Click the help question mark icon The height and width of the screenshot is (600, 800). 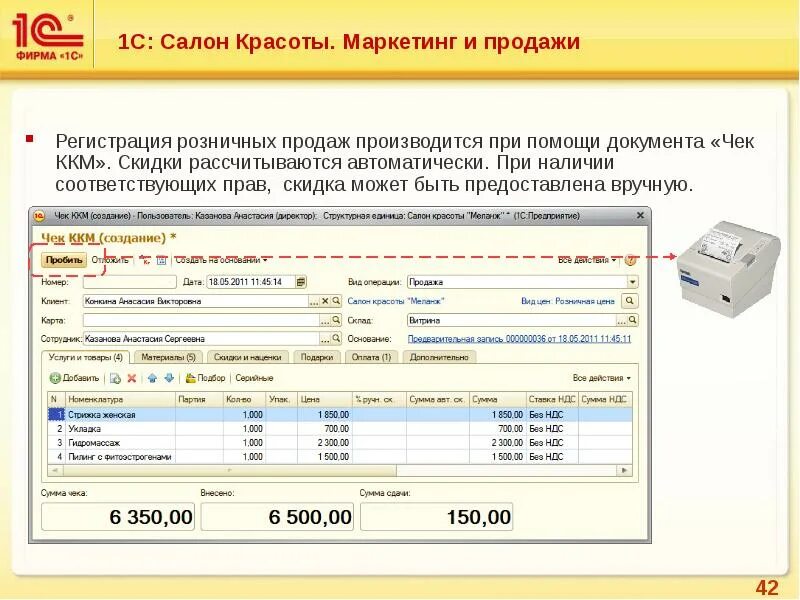[x=631, y=260]
